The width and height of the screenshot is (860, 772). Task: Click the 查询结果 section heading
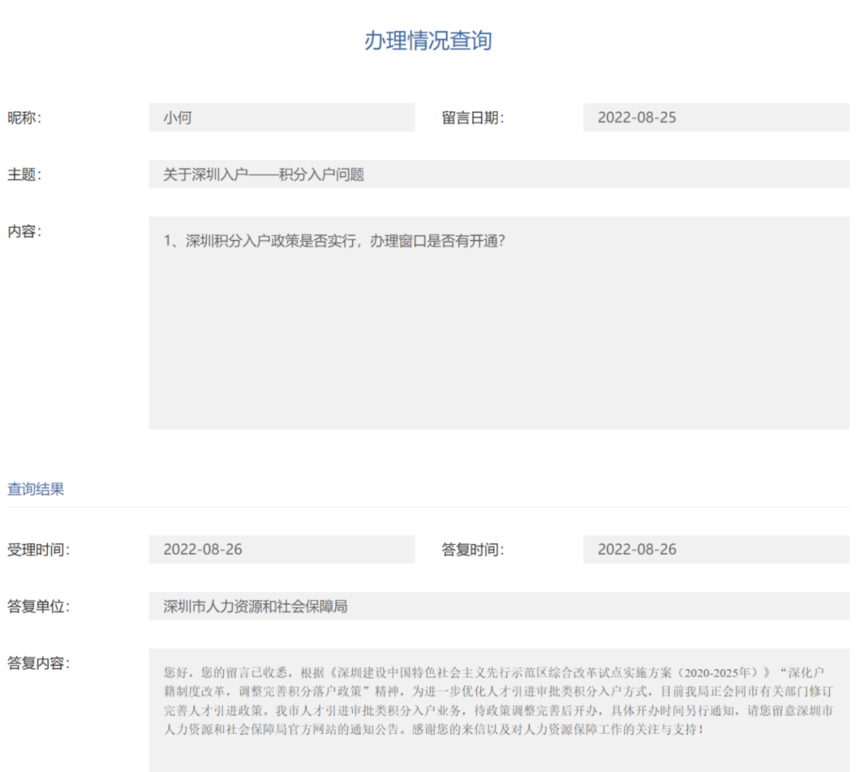[36, 489]
